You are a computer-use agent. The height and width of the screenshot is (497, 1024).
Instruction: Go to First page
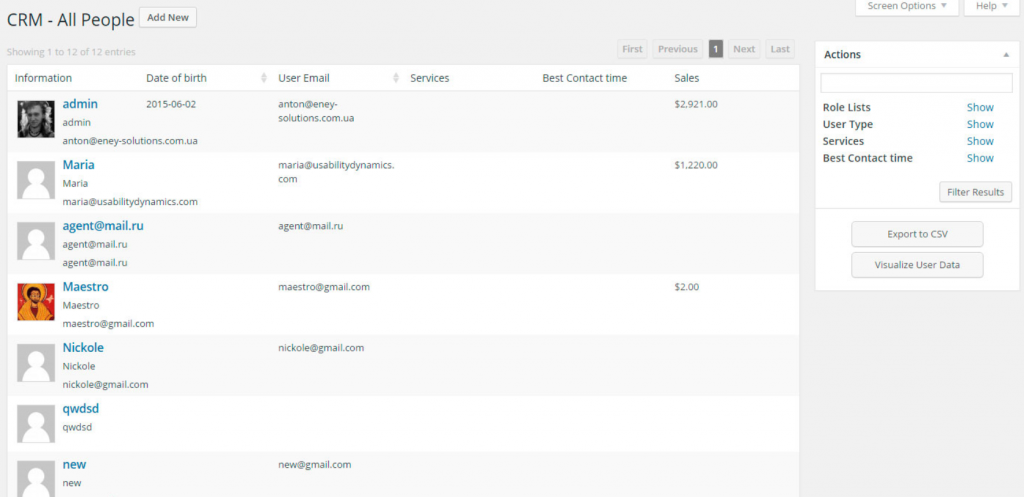click(x=632, y=49)
